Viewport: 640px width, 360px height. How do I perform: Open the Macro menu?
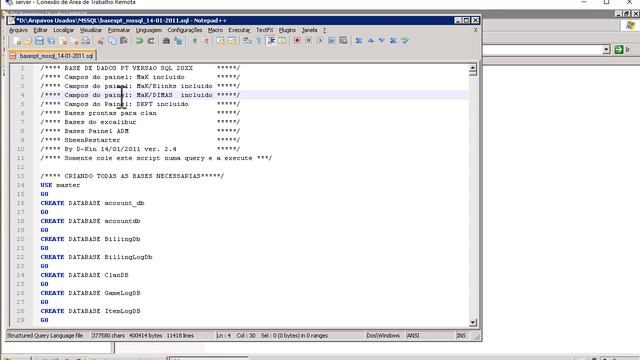[x=215, y=30]
